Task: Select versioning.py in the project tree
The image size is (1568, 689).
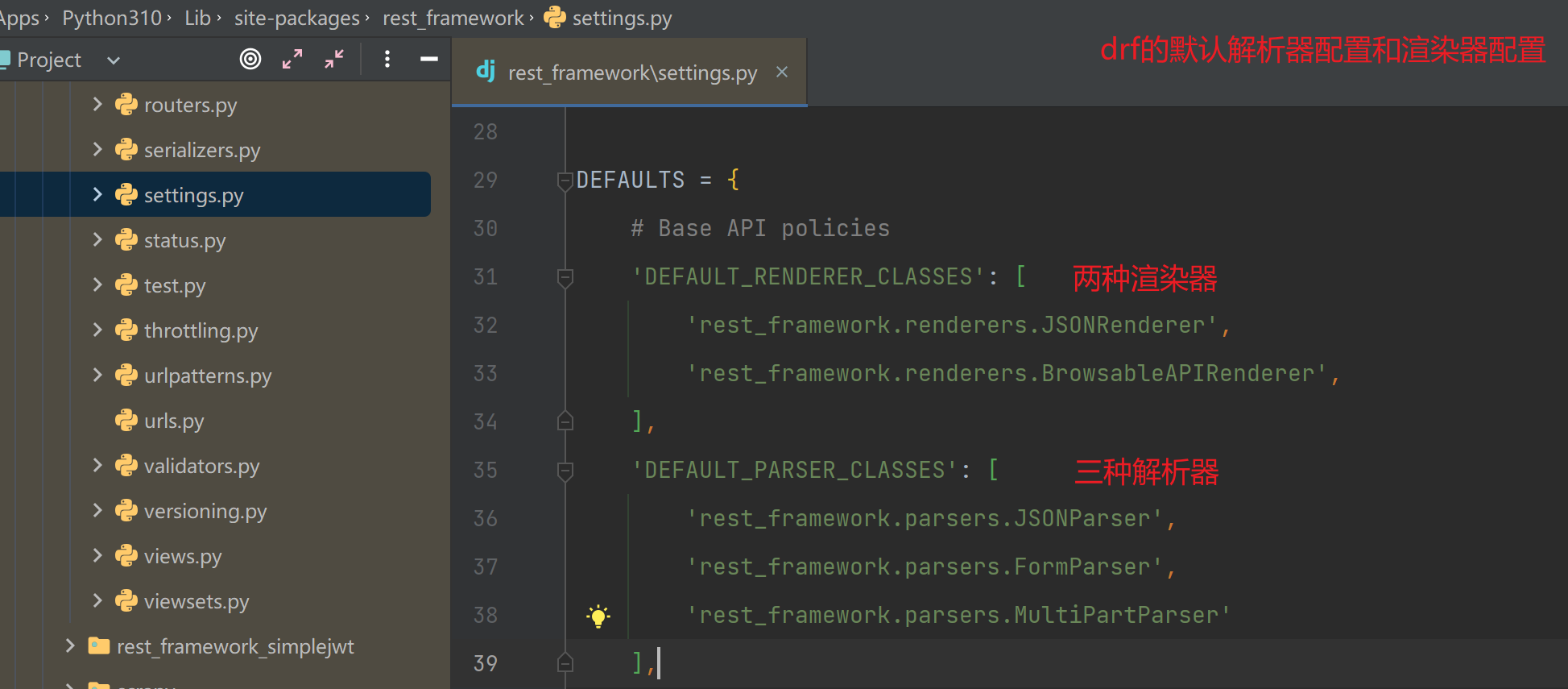Action: coord(205,511)
